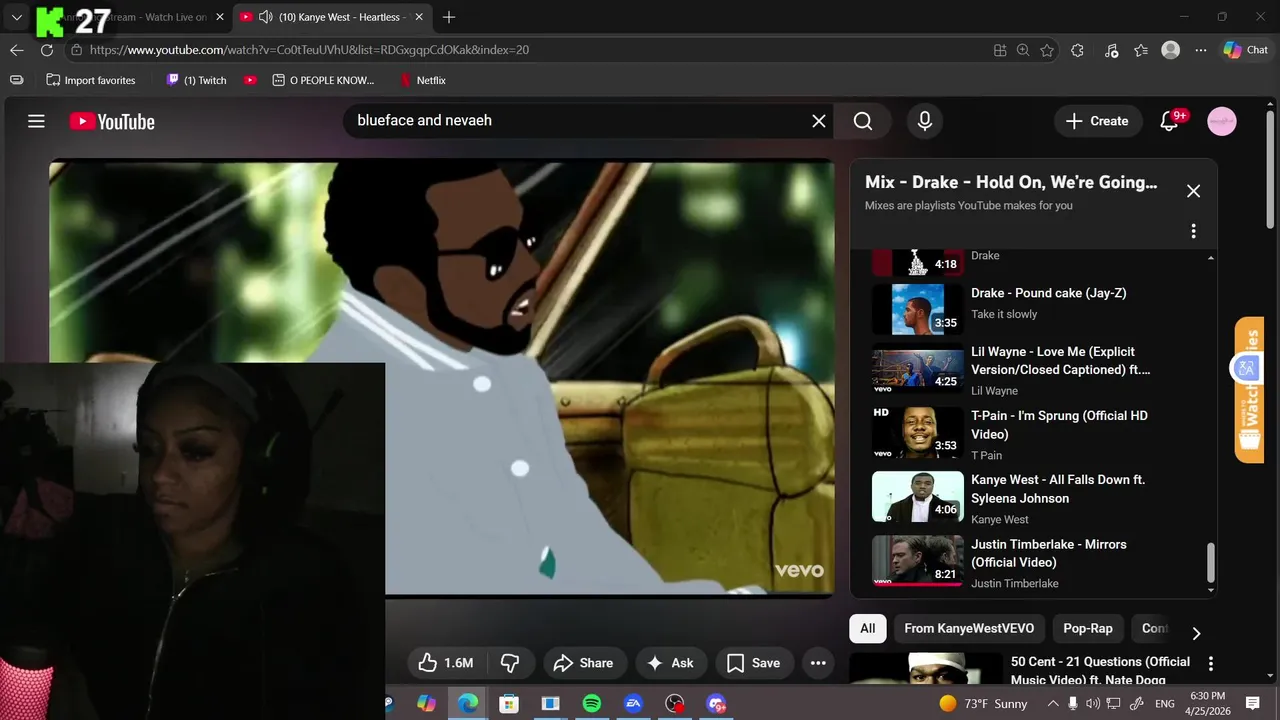The image size is (1280, 720).
Task: Dislike the video with thumbs down
Action: tap(510, 663)
